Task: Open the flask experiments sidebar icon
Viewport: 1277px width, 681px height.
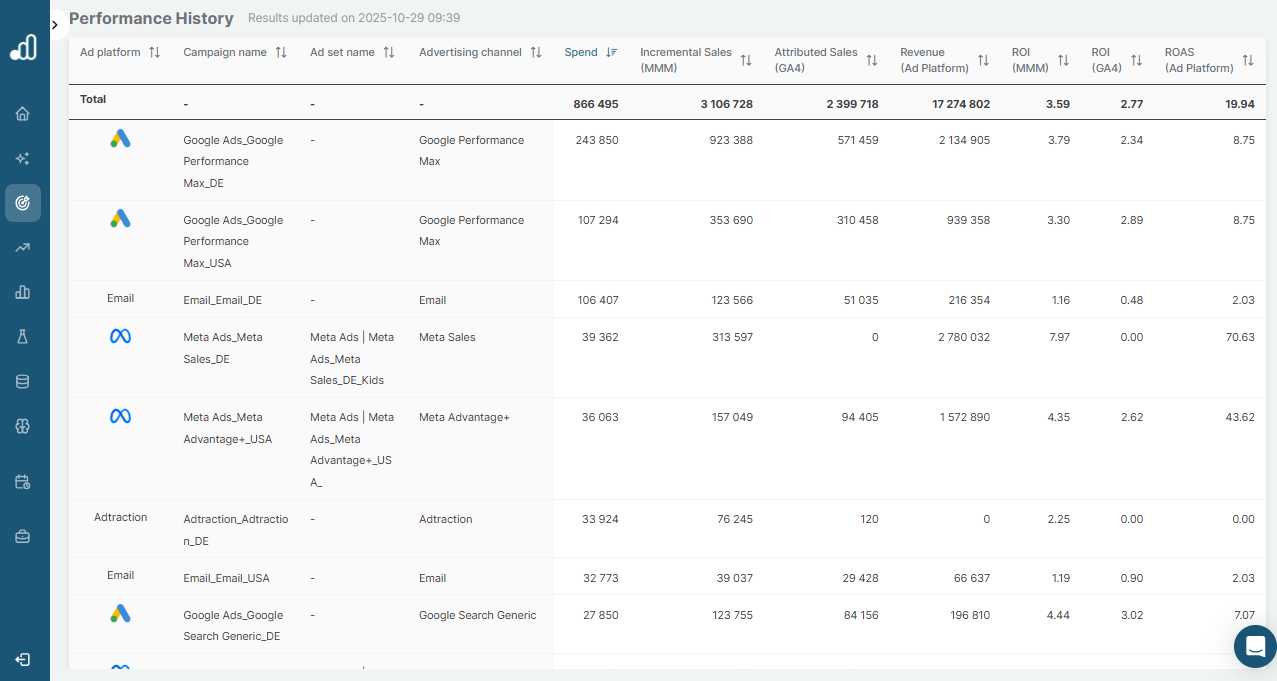Action: pyautogui.click(x=22, y=337)
